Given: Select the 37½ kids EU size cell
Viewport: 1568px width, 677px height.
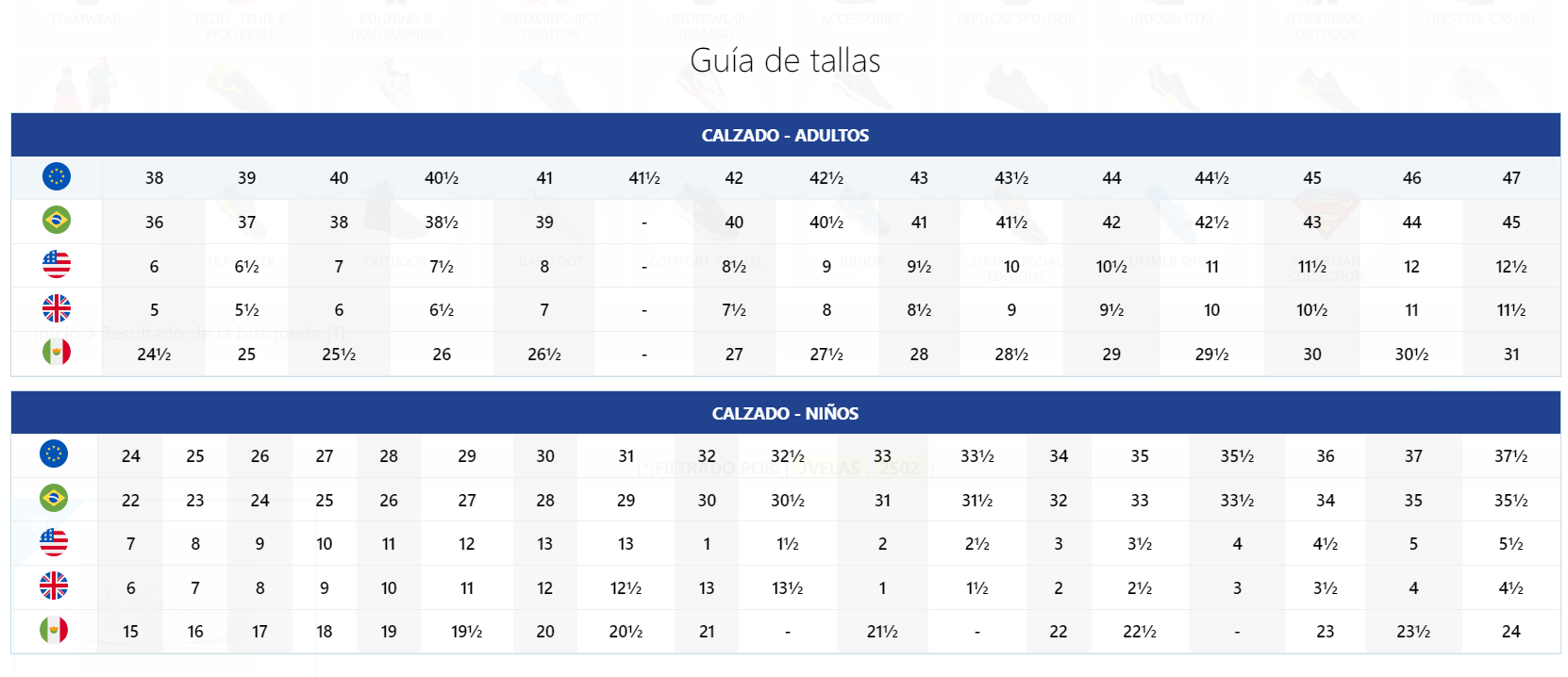Looking at the screenshot, I should tap(1510, 456).
